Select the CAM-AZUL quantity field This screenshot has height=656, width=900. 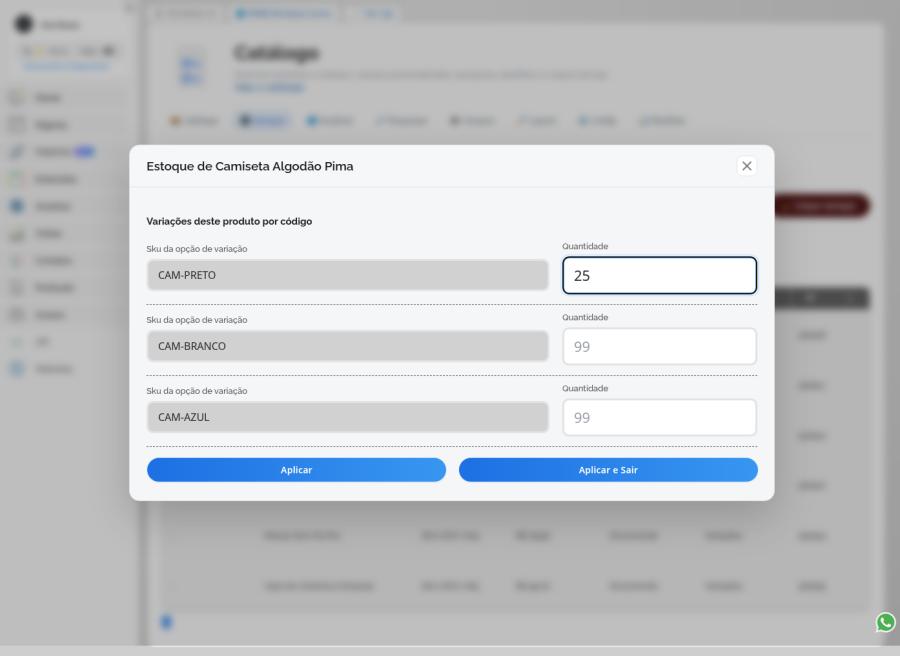click(660, 417)
